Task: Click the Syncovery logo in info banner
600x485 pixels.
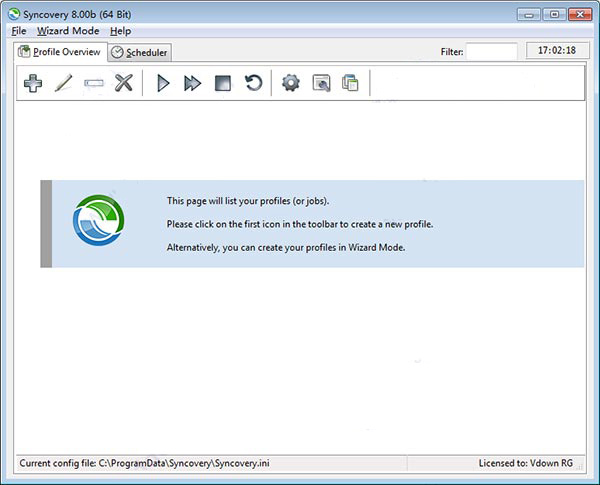Action: 99,220
